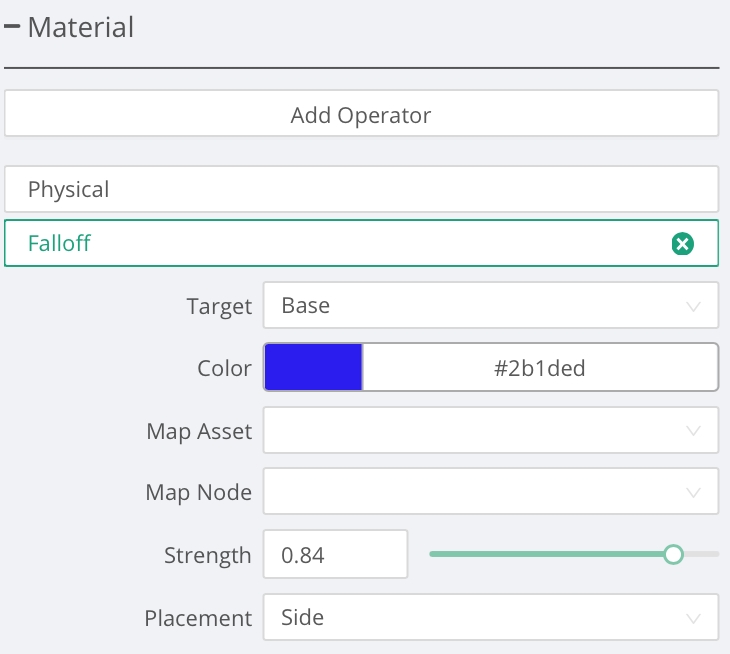The width and height of the screenshot is (730, 654).
Task: Click the chevron arrow of Map Node dropdown
Action: pyautogui.click(x=694, y=493)
